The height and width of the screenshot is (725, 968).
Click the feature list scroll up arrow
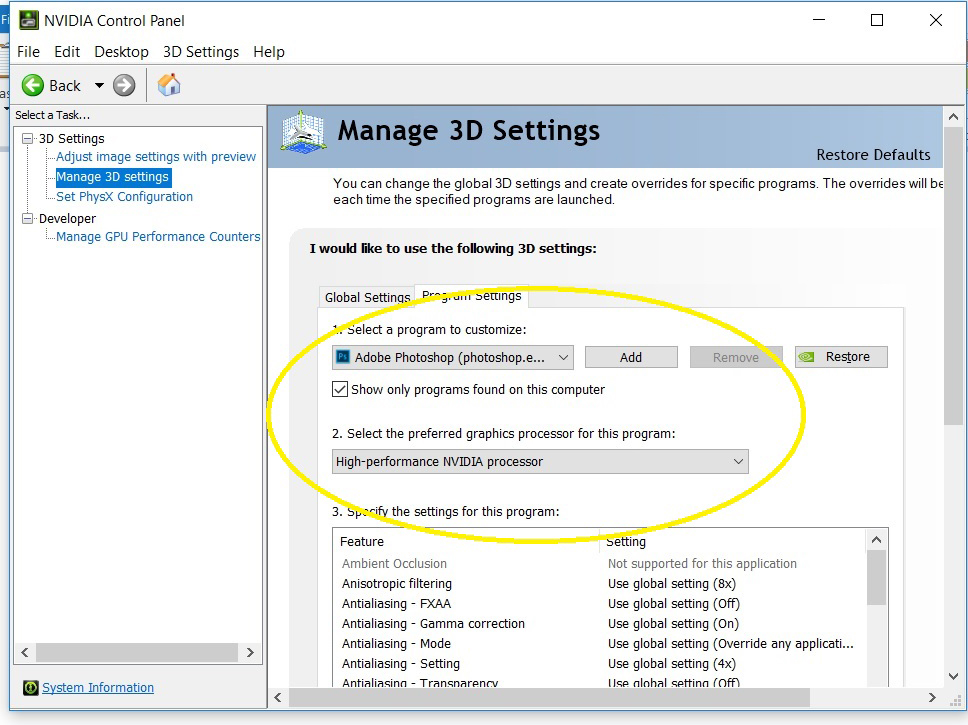click(x=876, y=540)
